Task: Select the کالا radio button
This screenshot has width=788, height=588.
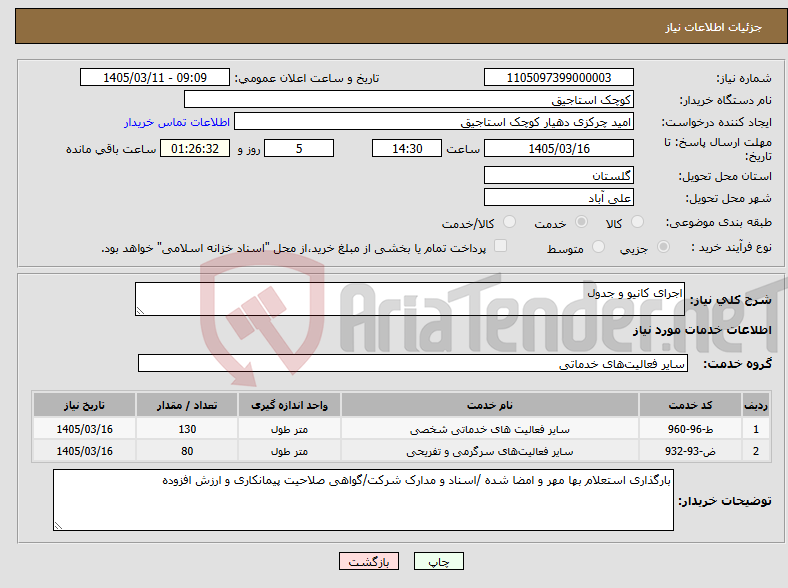Action: 637,222
